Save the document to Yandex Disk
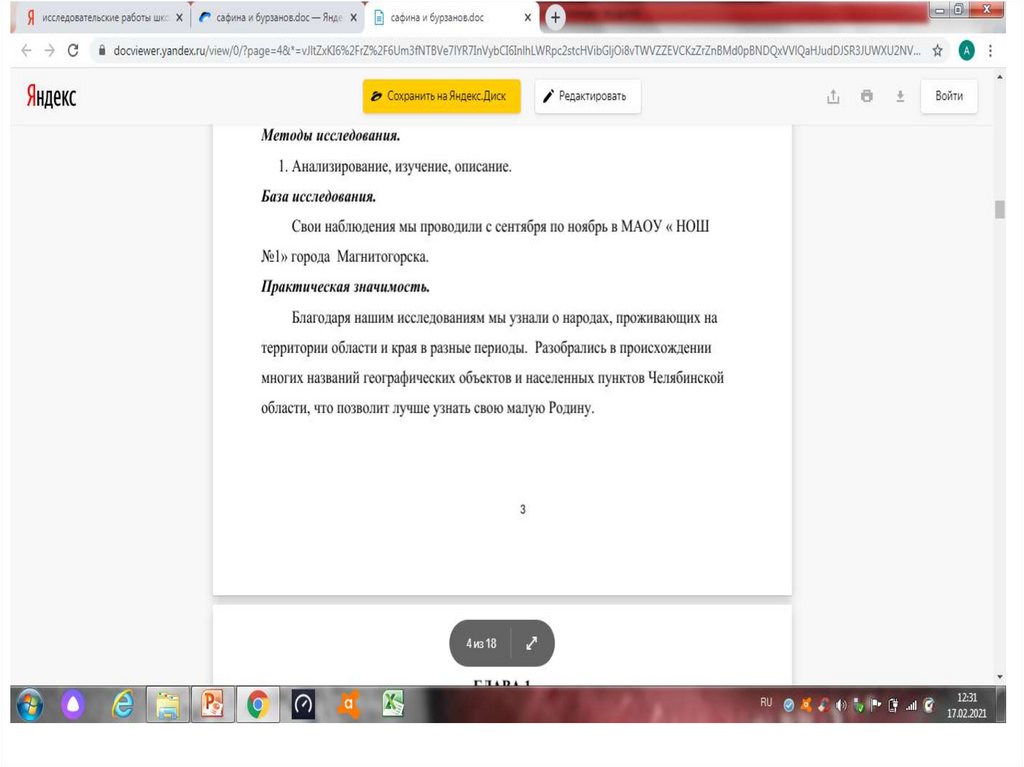 point(441,97)
